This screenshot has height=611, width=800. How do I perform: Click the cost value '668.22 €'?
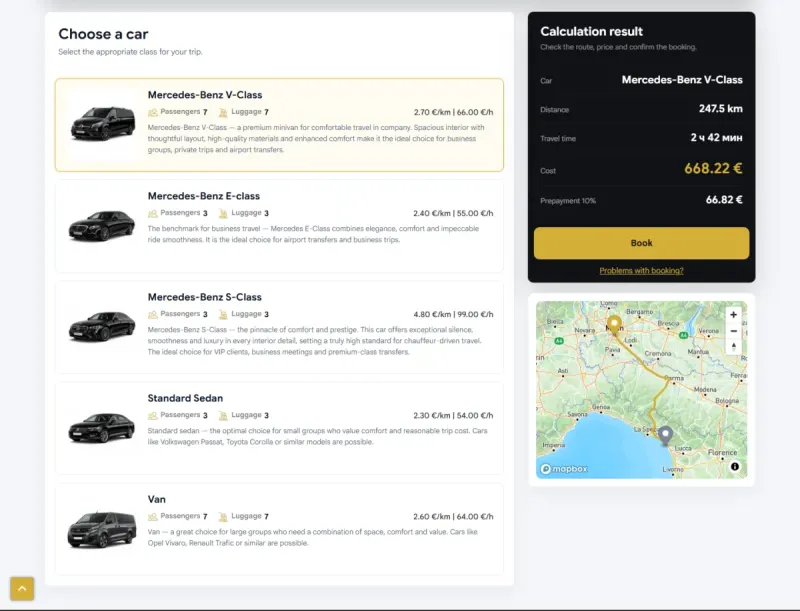713,168
